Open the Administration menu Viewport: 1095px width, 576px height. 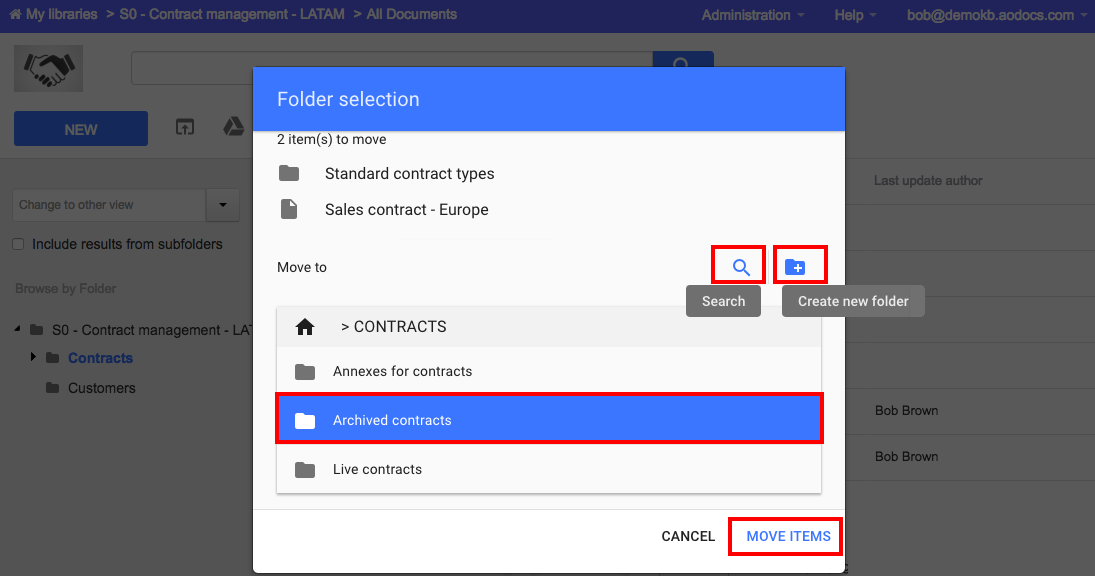pos(753,15)
